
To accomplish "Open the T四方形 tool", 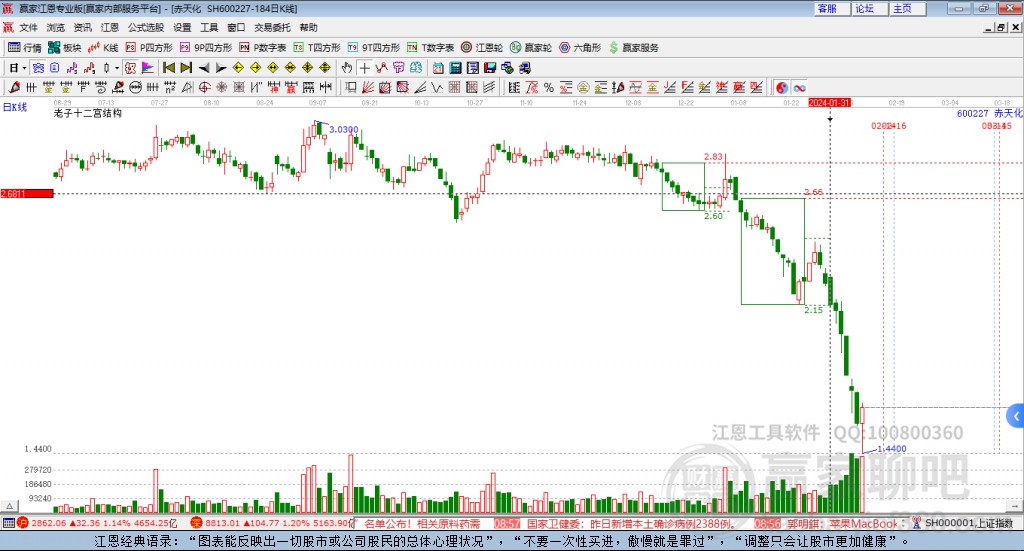I will (317, 48).
